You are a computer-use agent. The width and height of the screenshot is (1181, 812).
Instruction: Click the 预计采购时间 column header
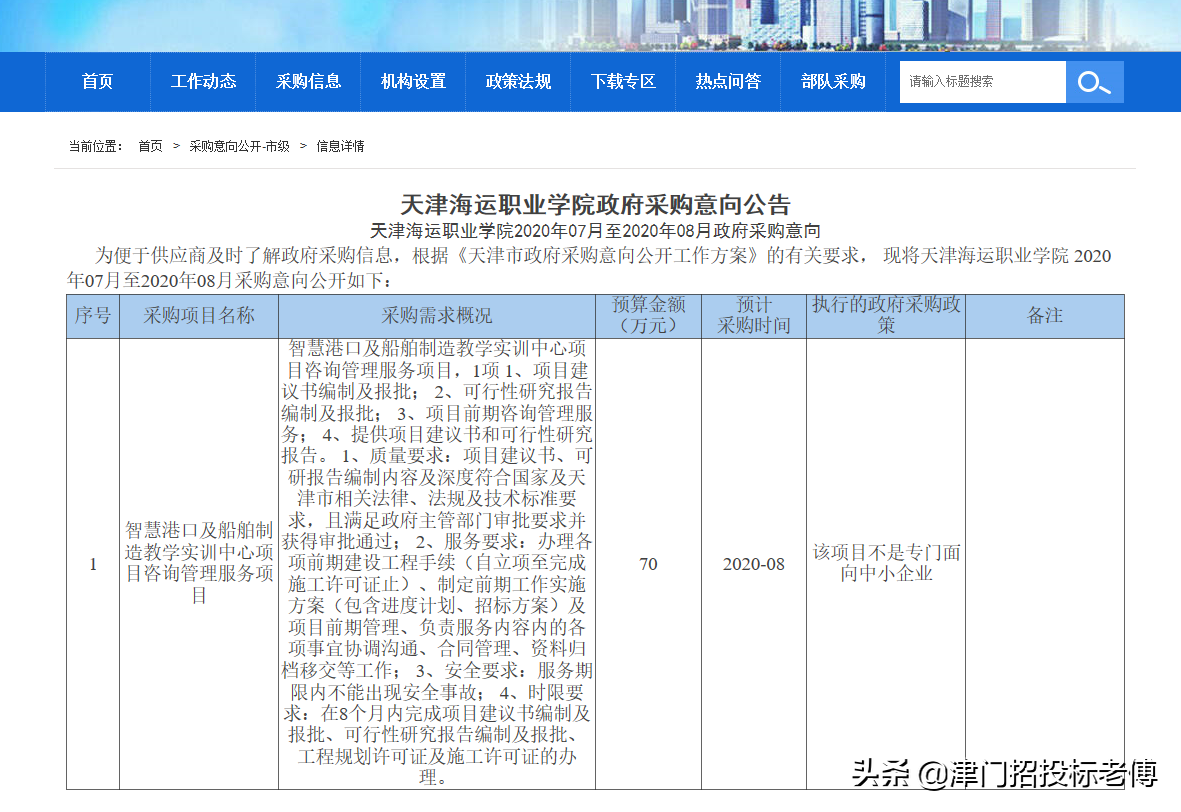[751, 314]
